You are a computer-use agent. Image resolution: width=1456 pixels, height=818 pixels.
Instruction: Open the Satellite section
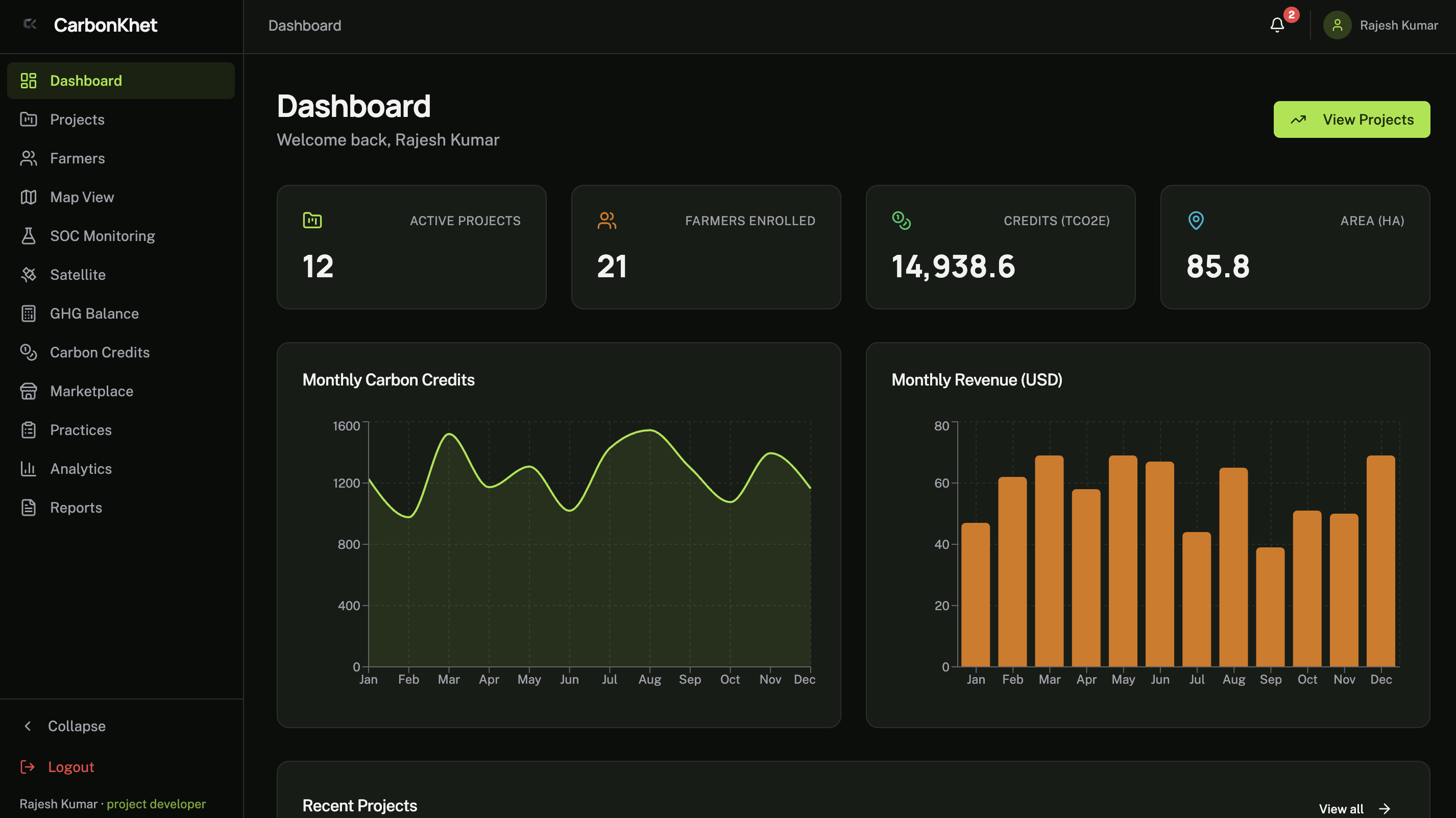[121, 275]
